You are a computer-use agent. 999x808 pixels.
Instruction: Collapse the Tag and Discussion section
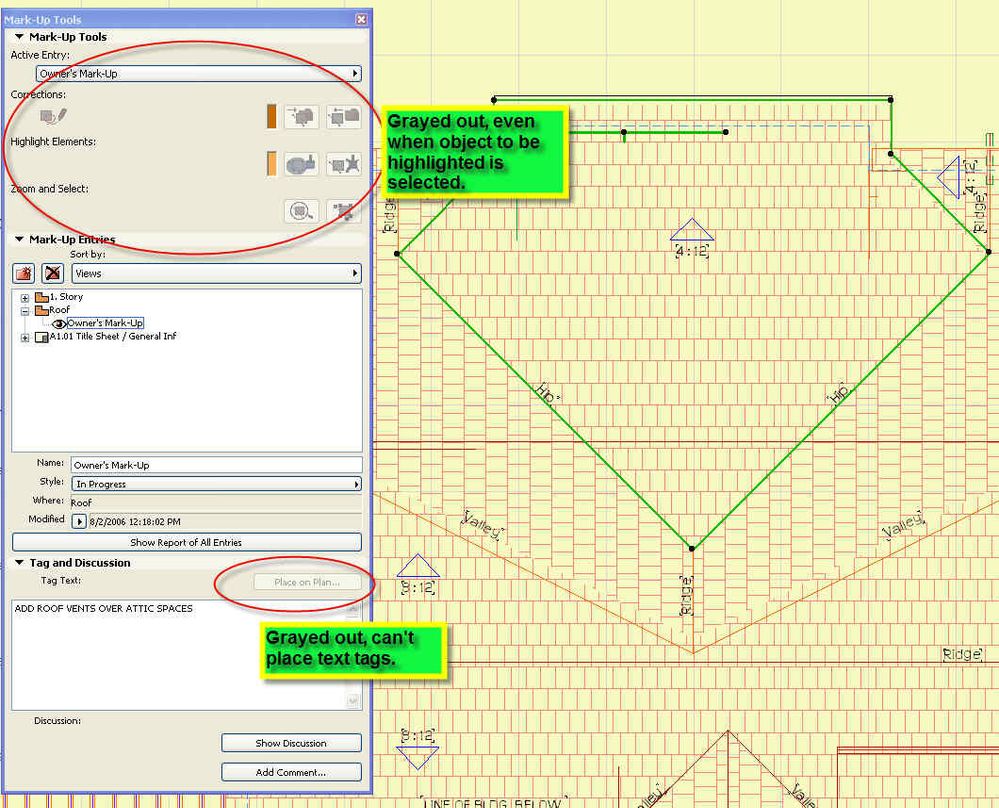coord(19,563)
